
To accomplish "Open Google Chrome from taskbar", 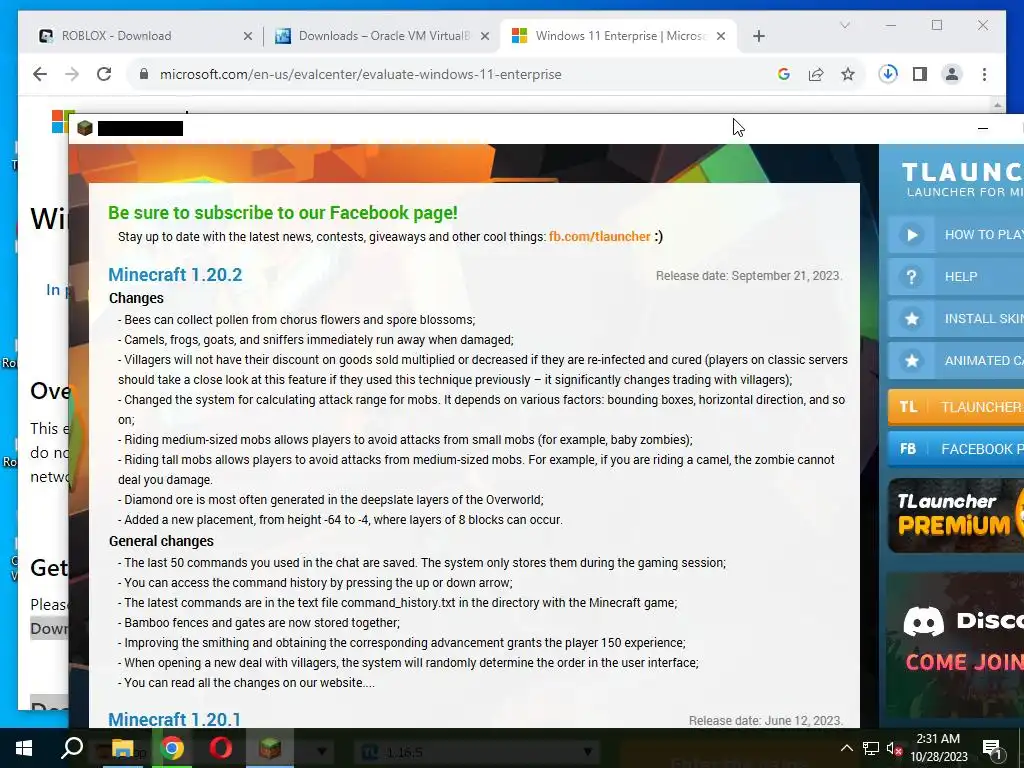I will coord(172,748).
